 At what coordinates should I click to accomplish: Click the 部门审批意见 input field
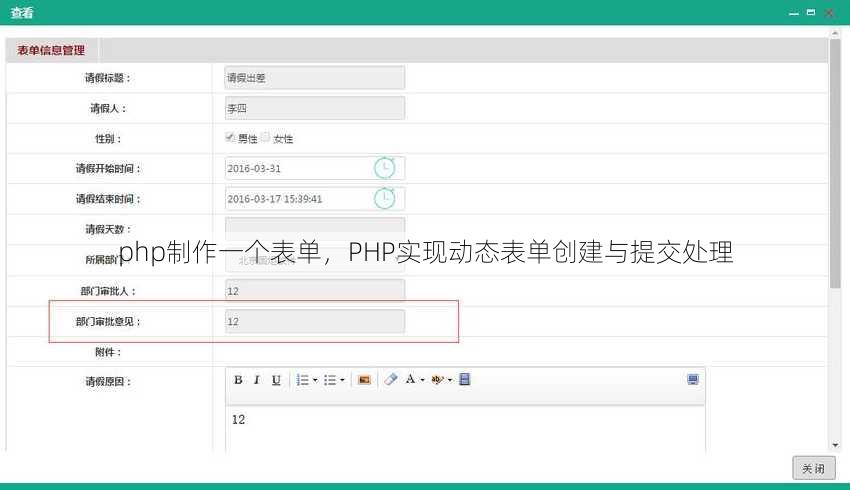click(315, 321)
